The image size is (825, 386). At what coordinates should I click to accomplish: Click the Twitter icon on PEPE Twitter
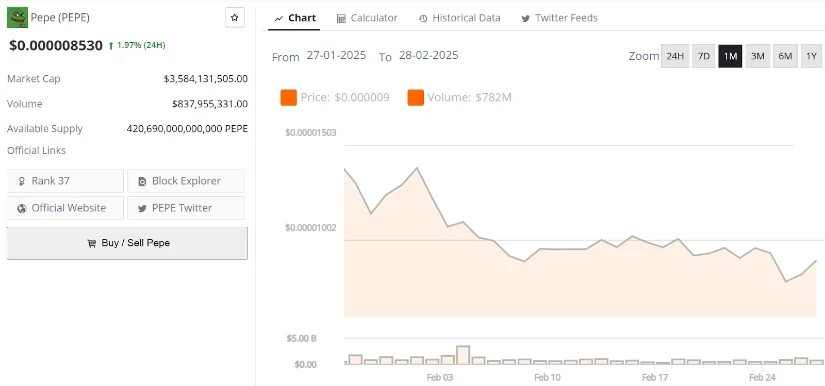pyautogui.click(x=142, y=208)
